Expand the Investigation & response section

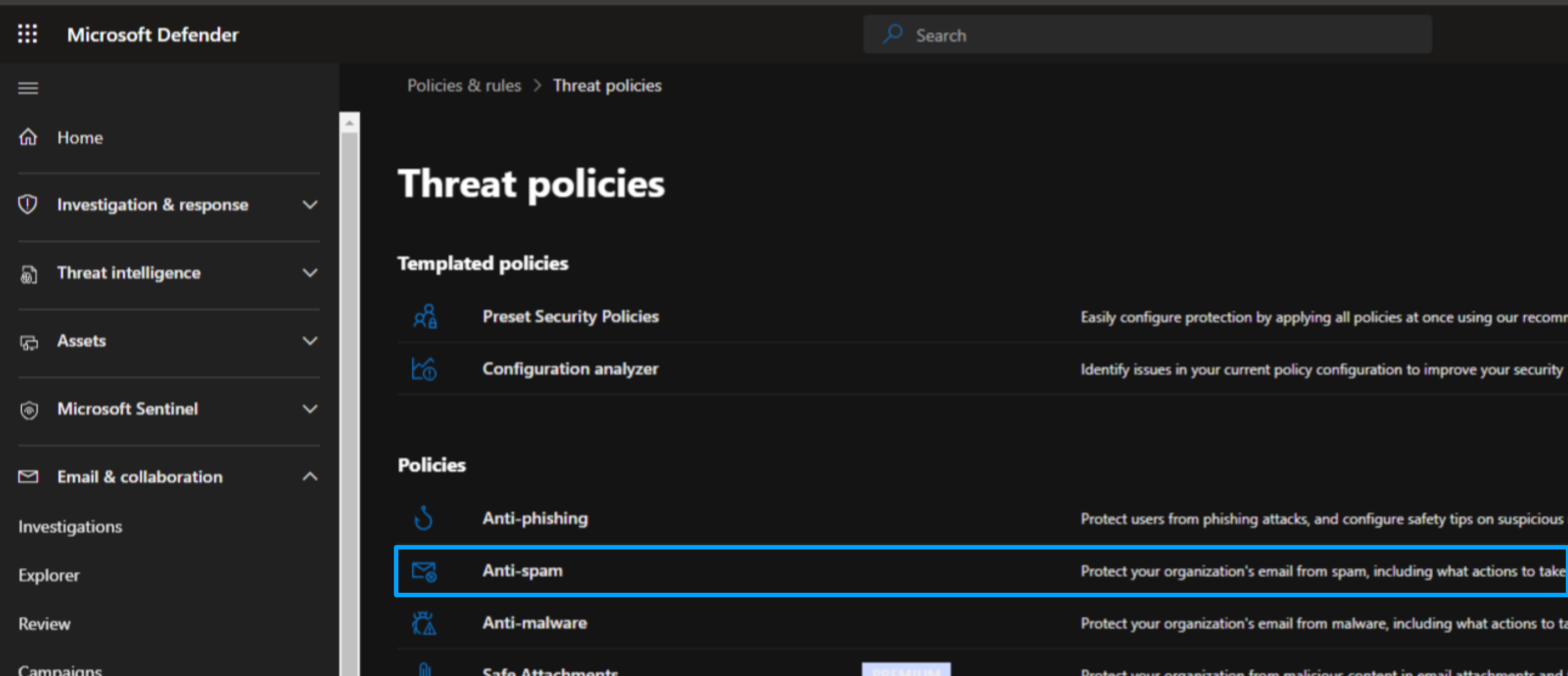pos(310,205)
